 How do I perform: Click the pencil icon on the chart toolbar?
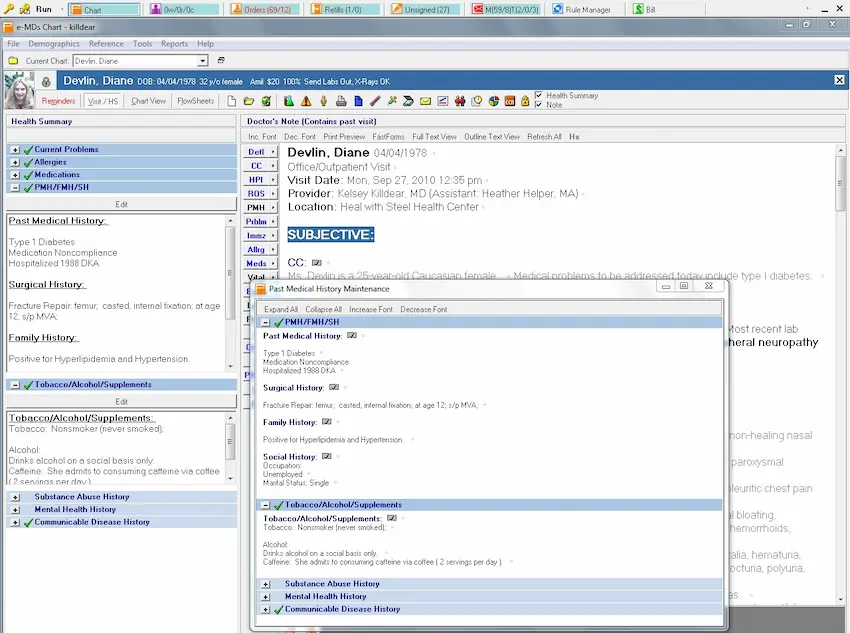coord(374,99)
